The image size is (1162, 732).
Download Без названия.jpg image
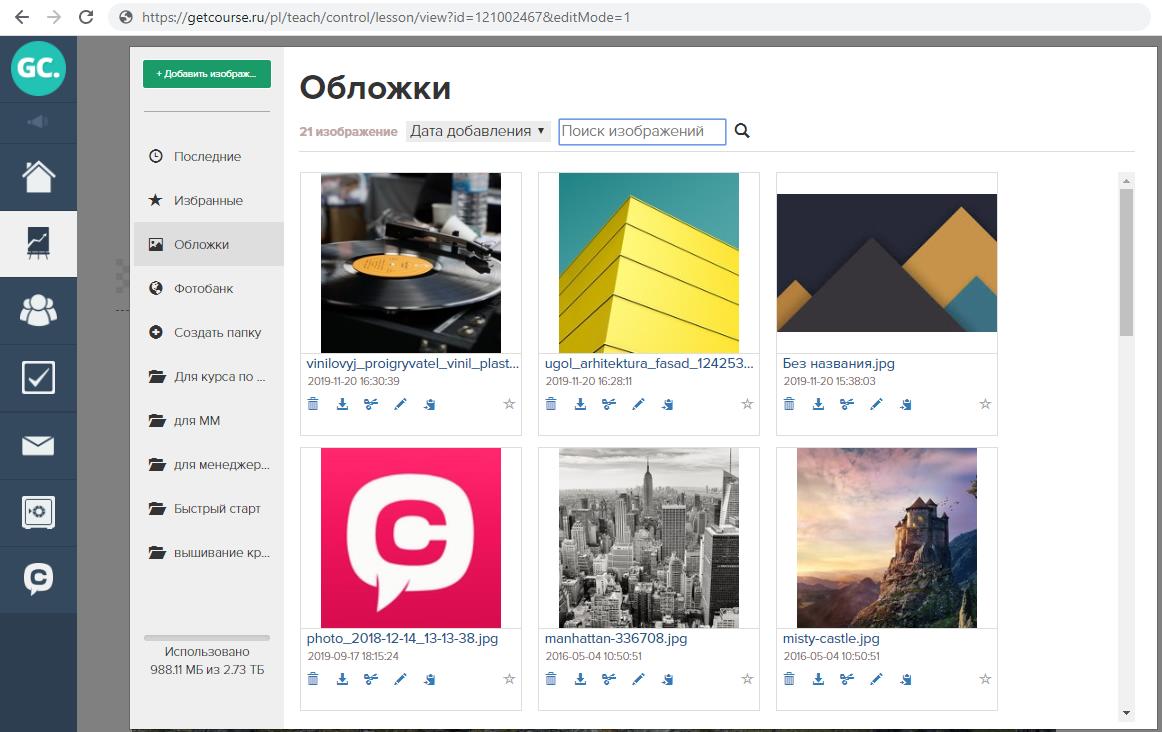(818, 404)
